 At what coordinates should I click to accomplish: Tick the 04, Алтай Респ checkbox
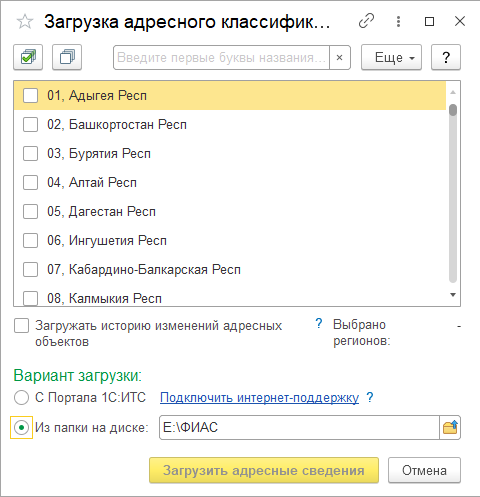[x=30, y=183]
